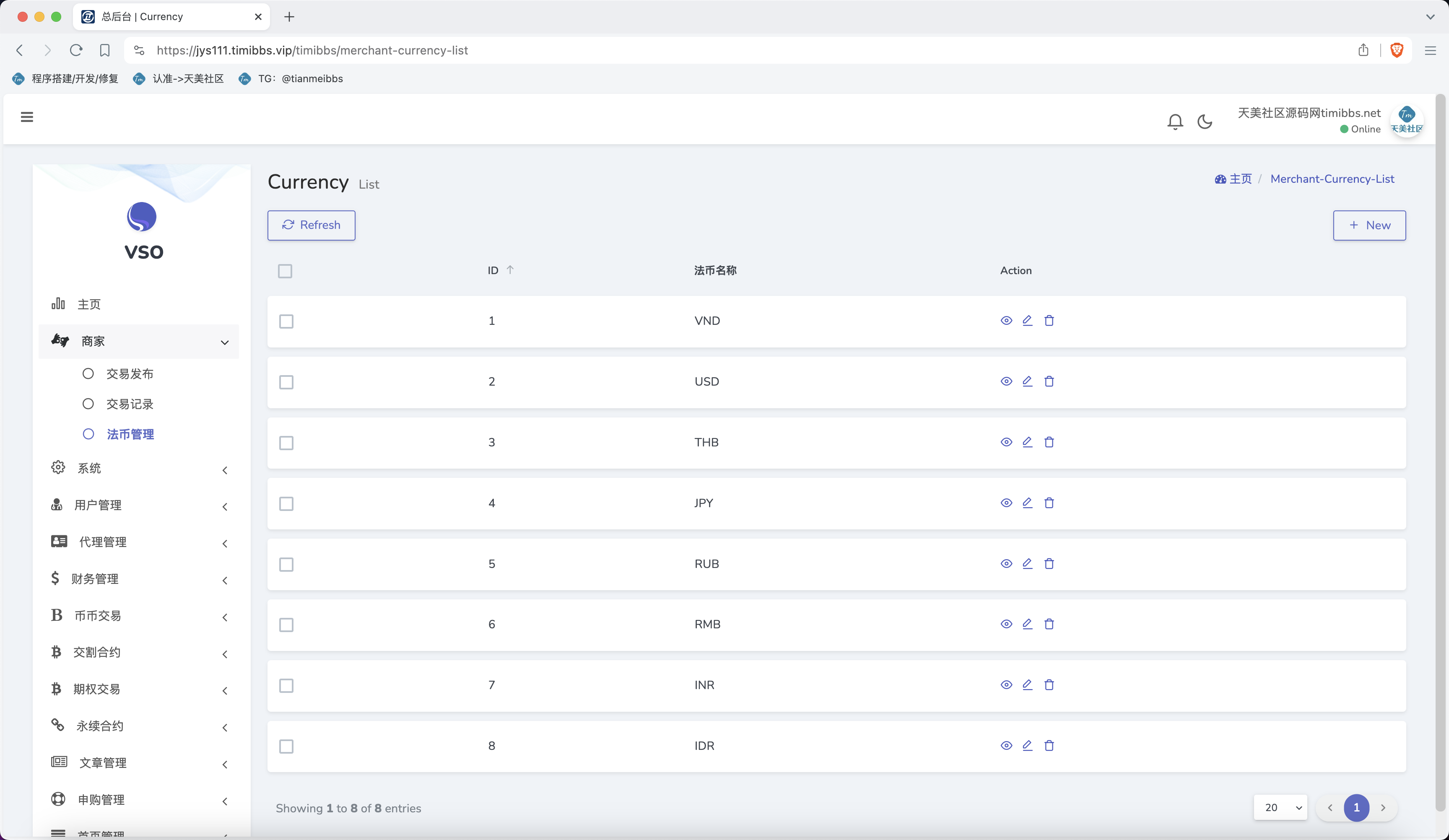
Task: Click trash icon for IDR row
Action: pos(1049,746)
